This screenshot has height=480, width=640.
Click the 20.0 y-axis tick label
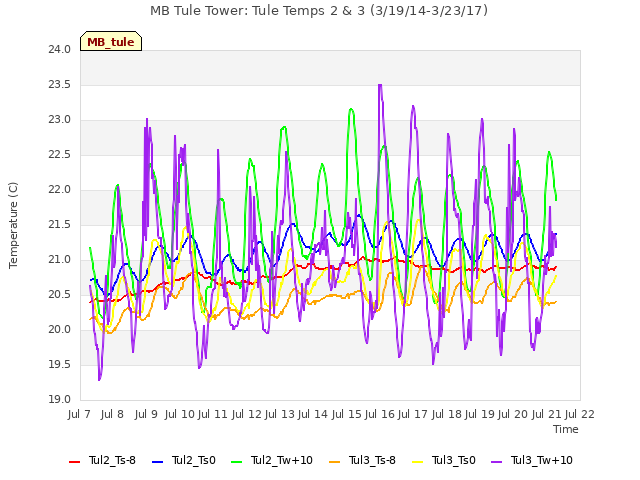pos(60,330)
